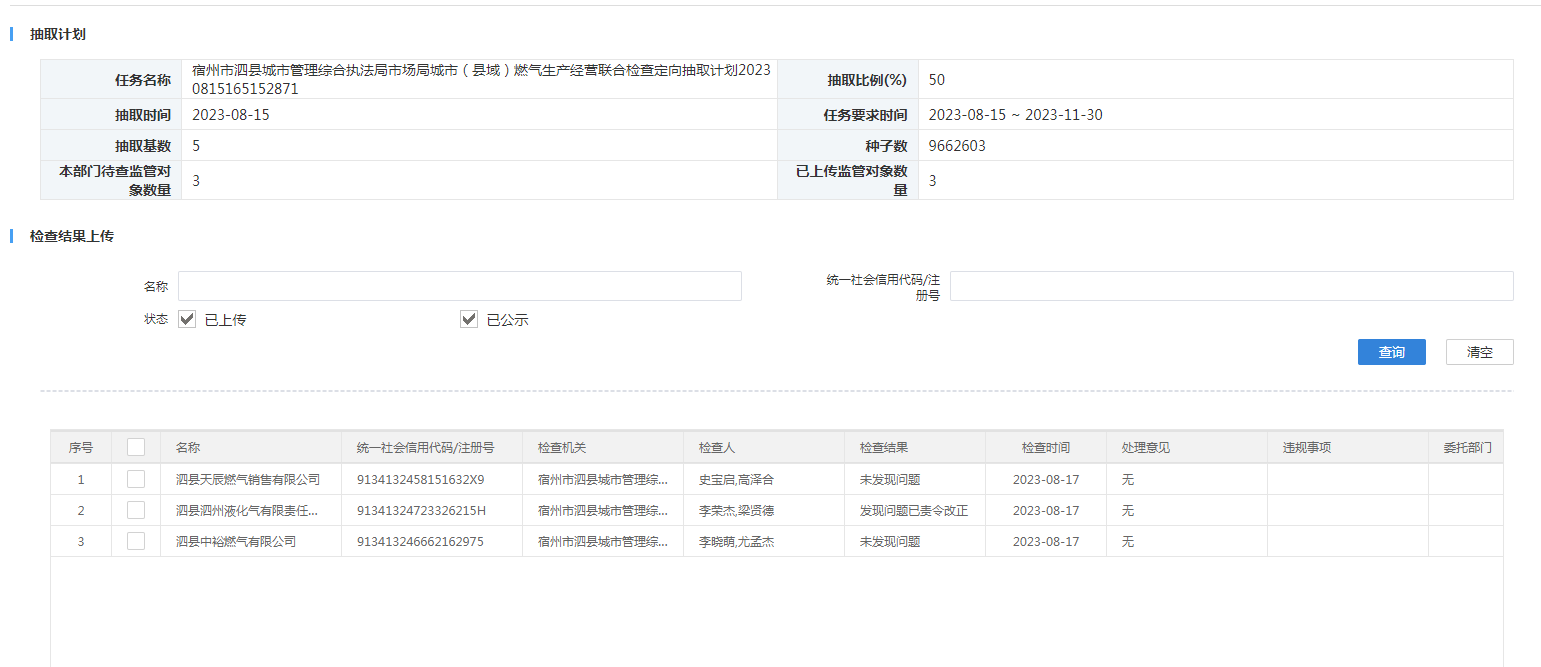Screen dimensions: 1541x667
Task: Check the select-all checkbox in table header
Action: pyautogui.click(x=136, y=447)
